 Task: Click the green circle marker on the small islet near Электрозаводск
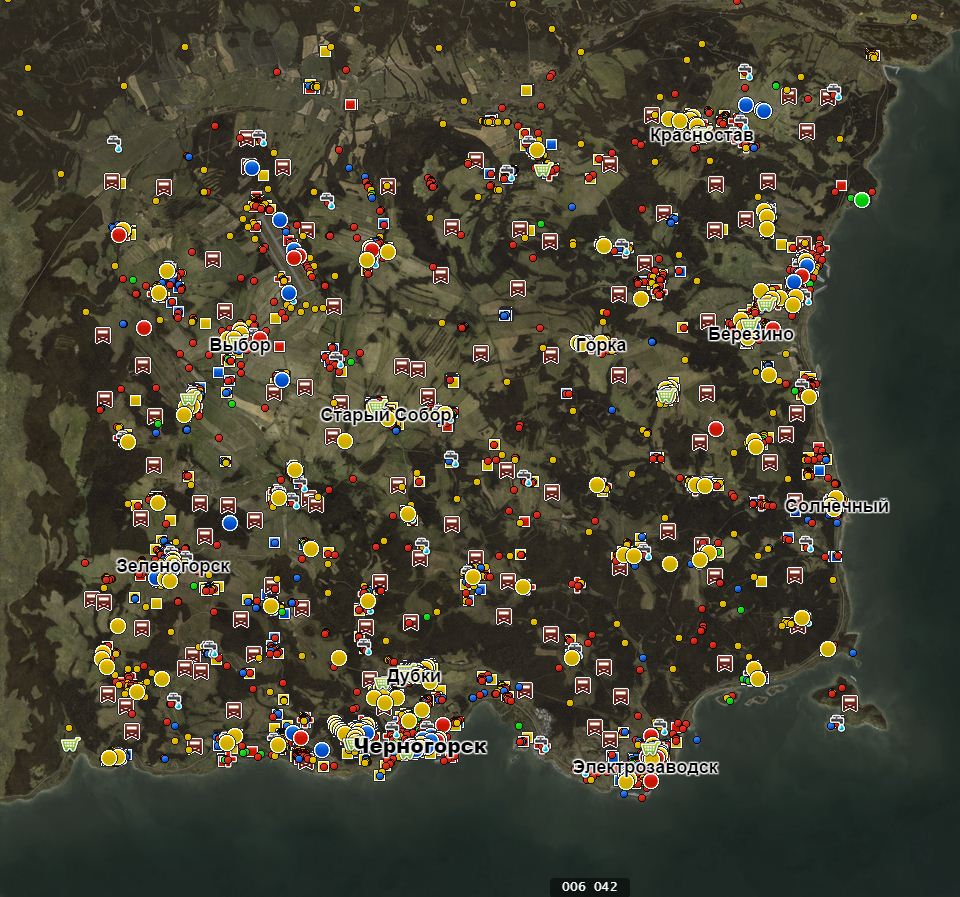click(x=729, y=700)
